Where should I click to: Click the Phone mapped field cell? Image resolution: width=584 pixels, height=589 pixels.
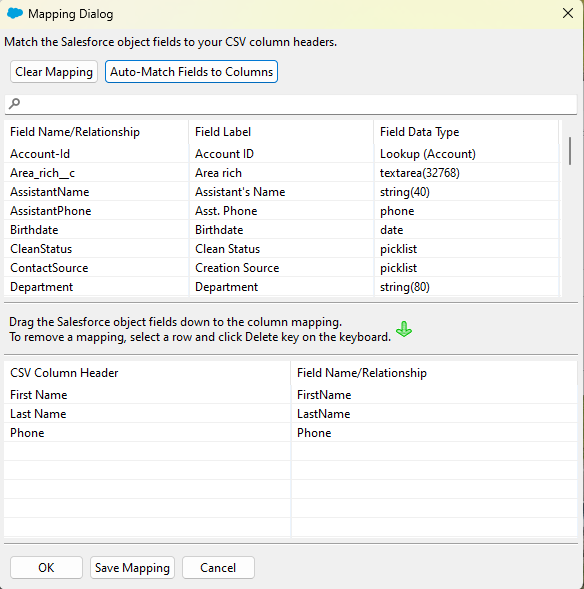click(434, 433)
